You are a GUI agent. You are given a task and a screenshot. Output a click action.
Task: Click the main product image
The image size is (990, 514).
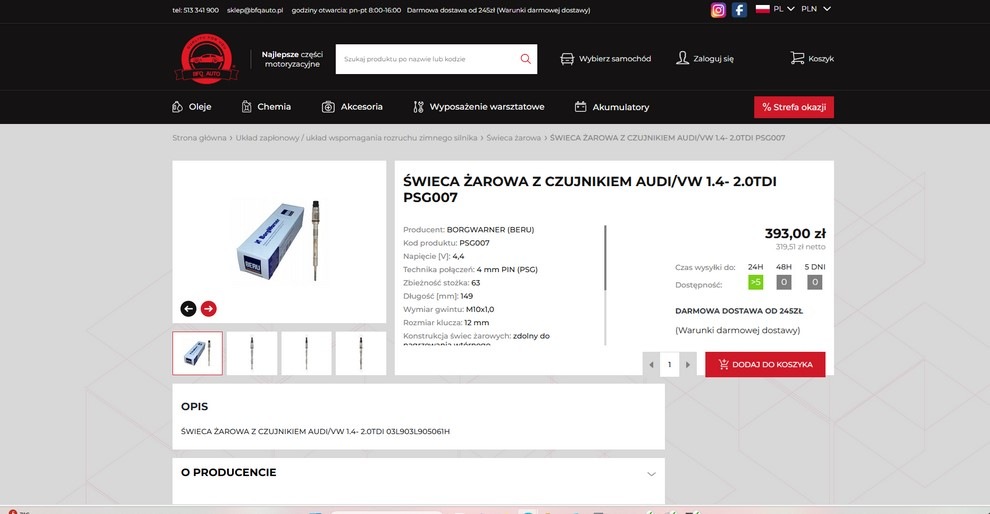pyautogui.click(x=279, y=240)
